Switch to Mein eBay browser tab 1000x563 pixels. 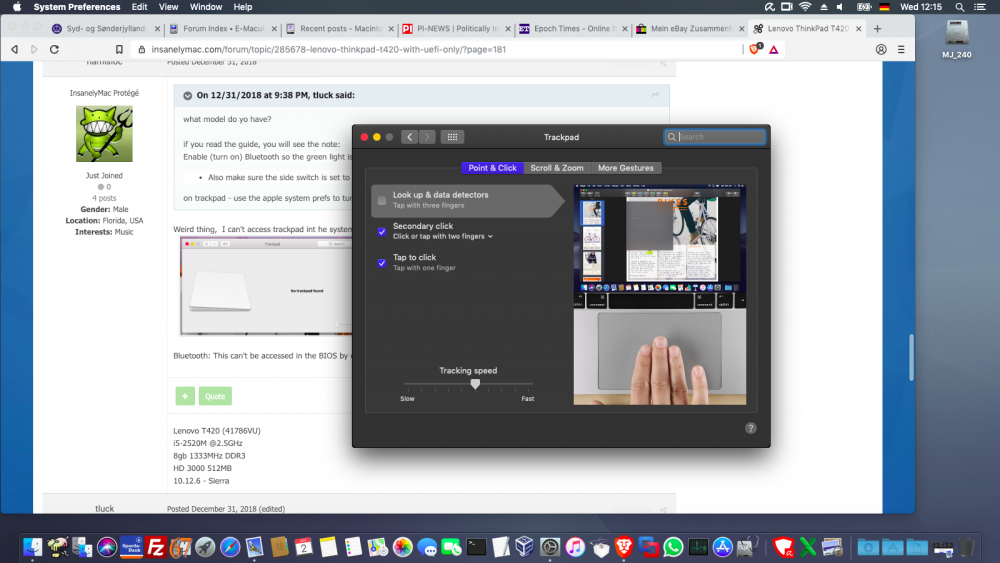point(690,29)
